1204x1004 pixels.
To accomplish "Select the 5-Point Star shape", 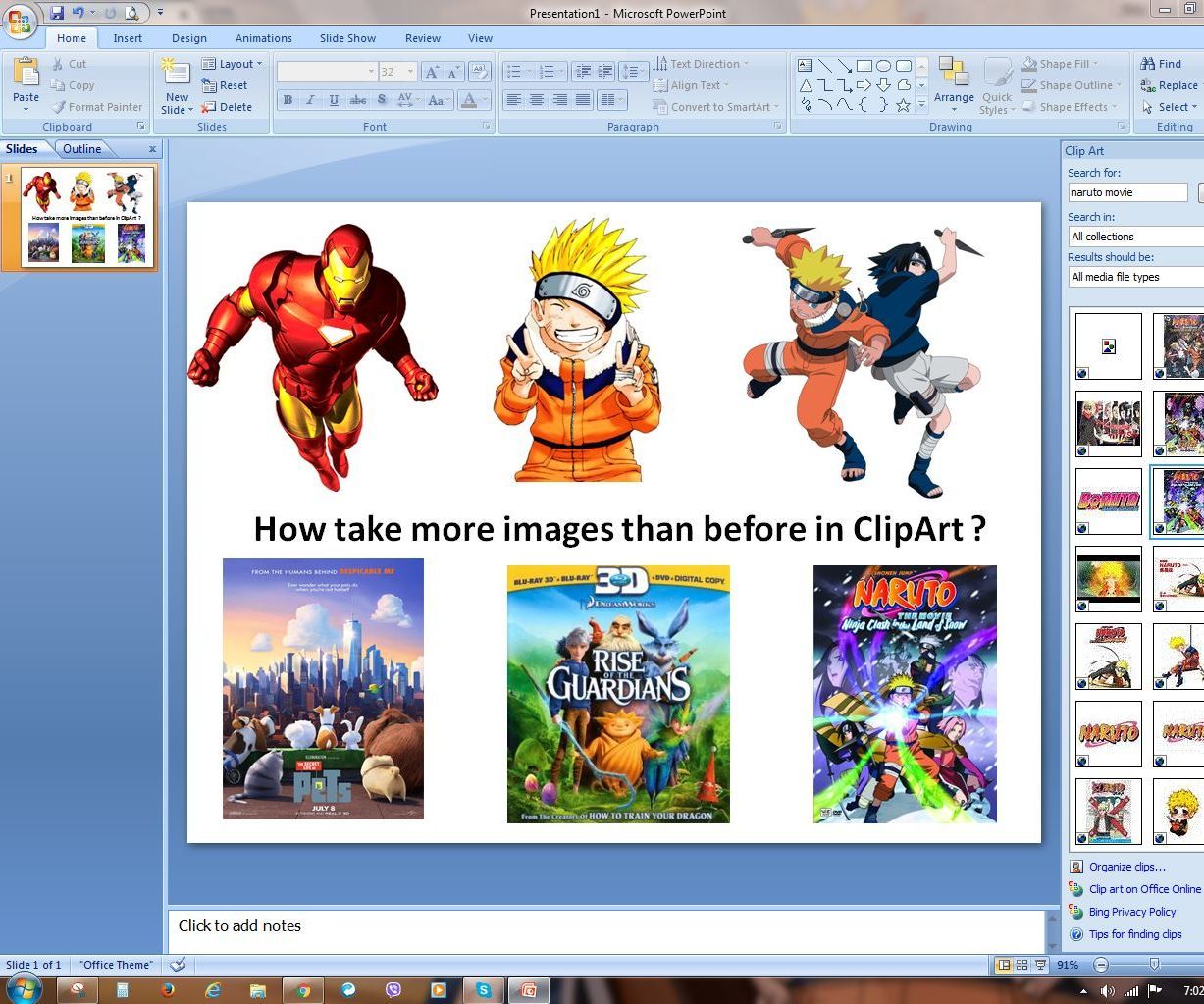I will point(903,105).
